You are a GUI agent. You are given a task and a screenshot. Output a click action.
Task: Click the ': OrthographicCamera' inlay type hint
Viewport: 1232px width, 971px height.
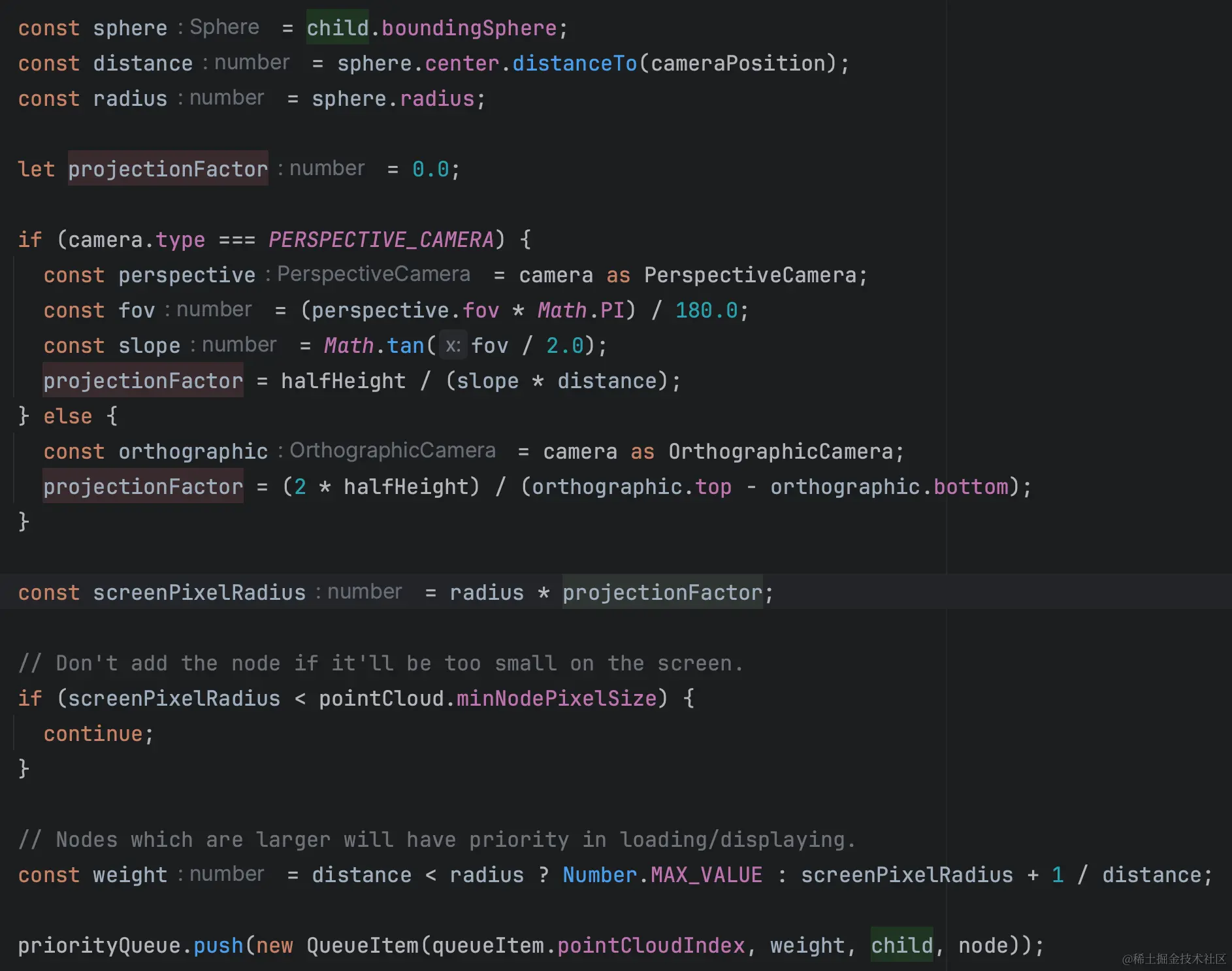(387, 450)
